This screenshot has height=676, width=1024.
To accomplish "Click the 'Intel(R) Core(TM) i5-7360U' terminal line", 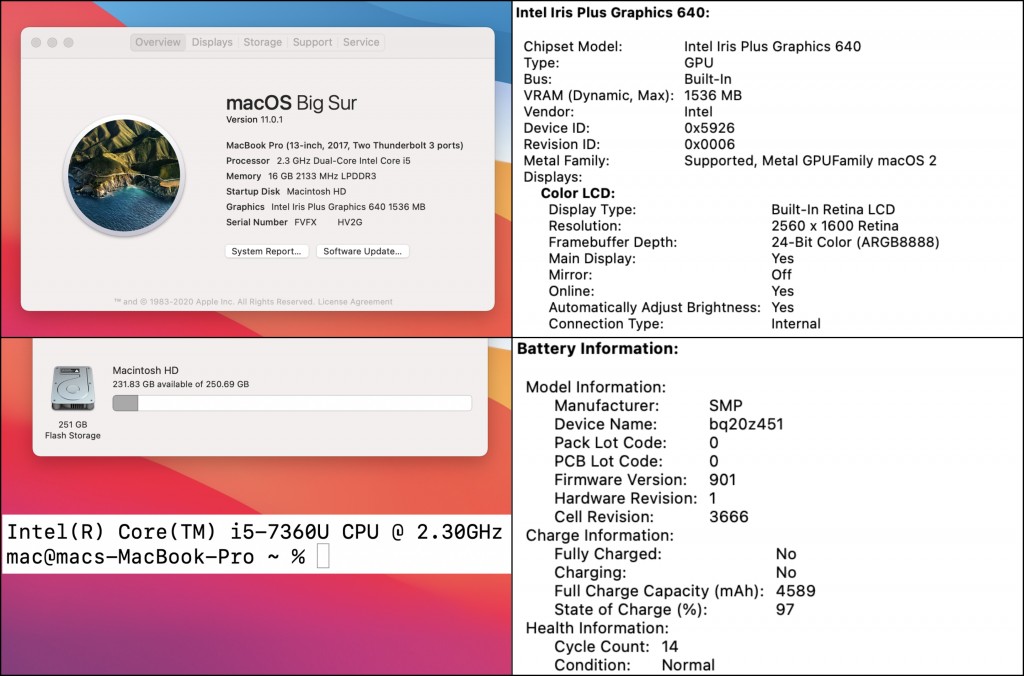I will point(254,532).
